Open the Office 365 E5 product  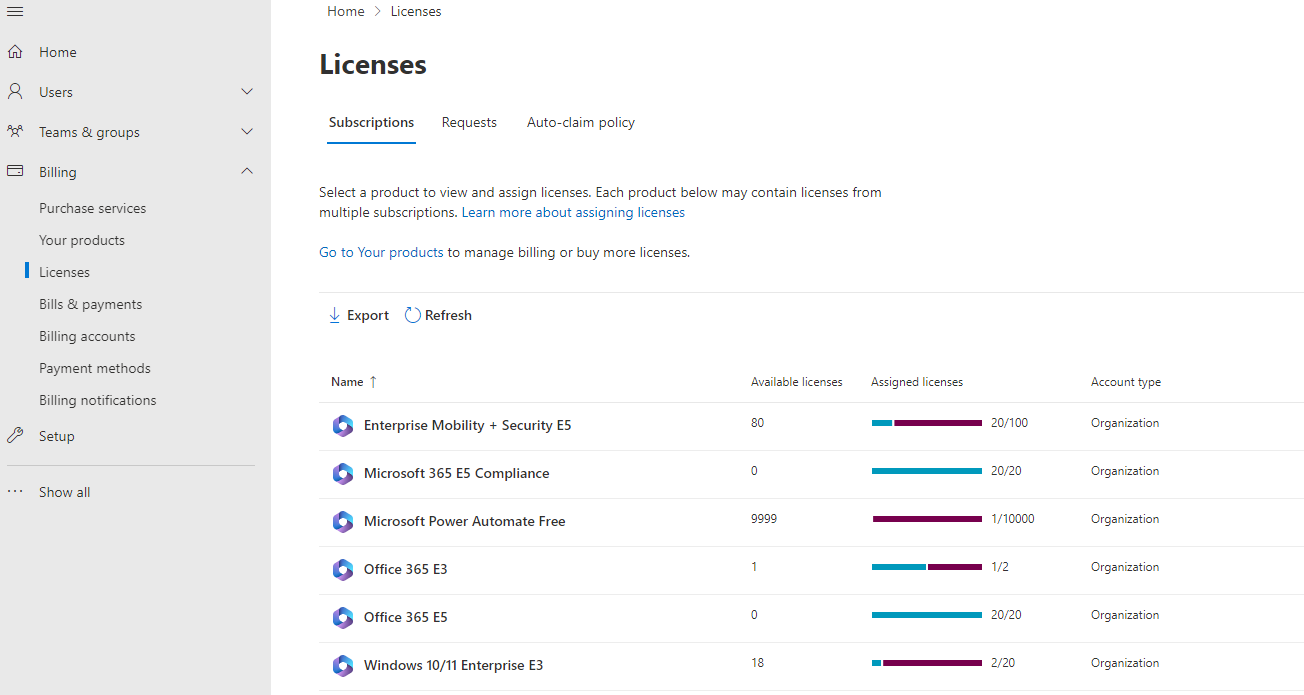click(406, 617)
